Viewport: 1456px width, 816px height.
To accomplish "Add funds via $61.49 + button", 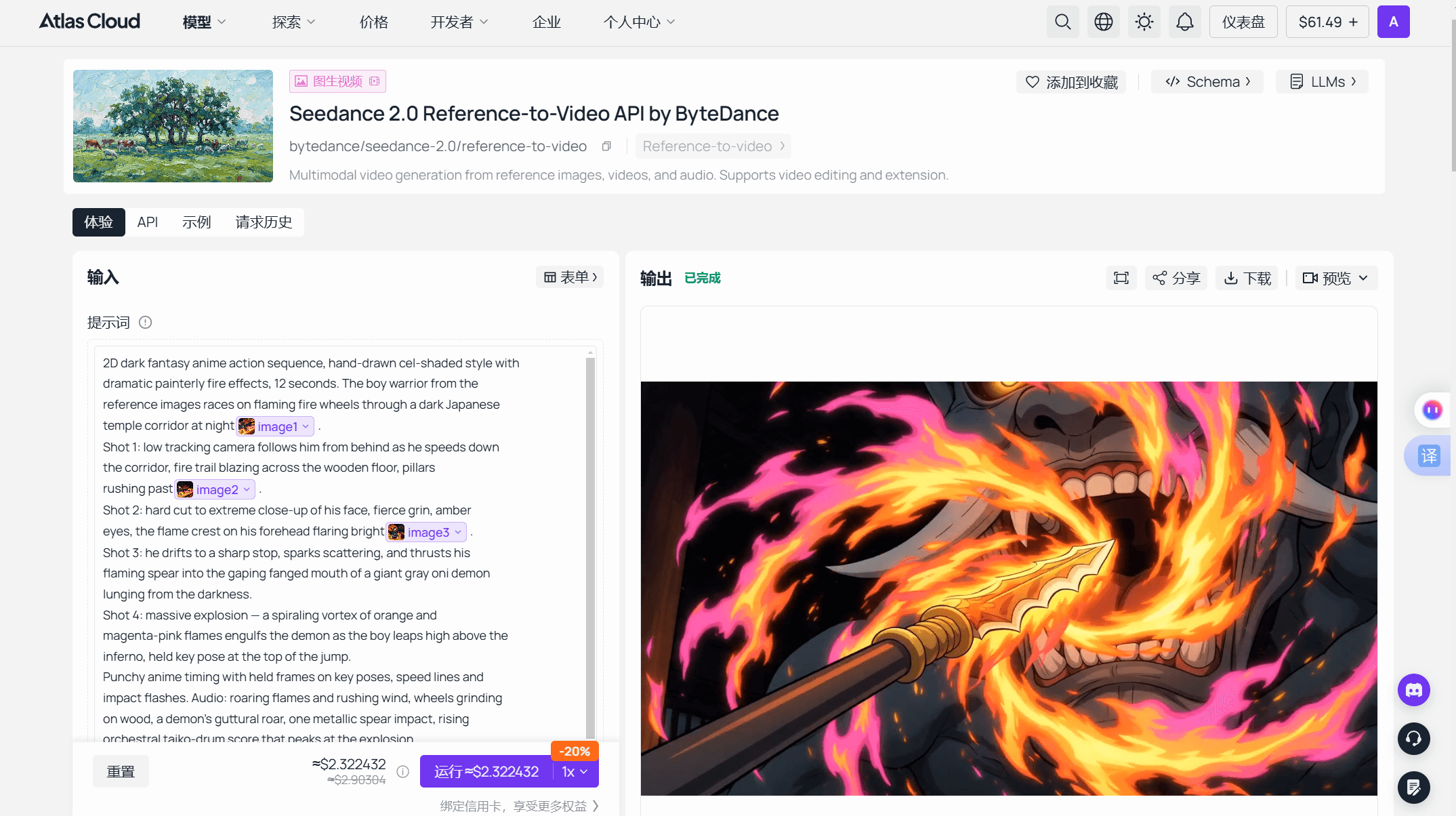I will click(x=1327, y=22).
